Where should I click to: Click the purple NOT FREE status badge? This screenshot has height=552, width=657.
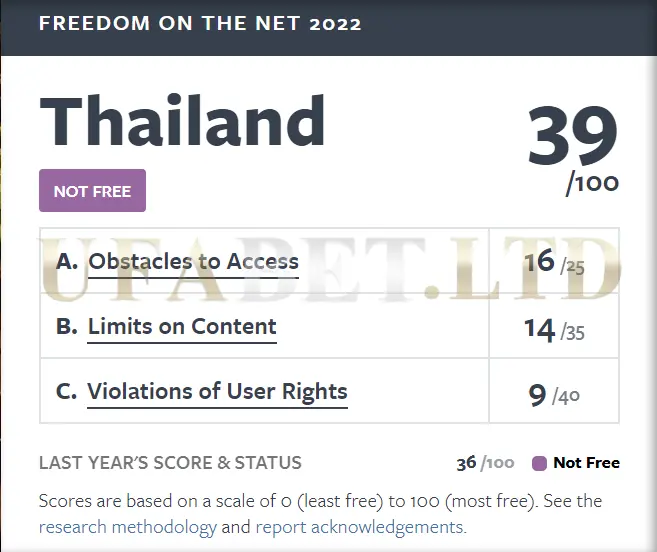93,191
